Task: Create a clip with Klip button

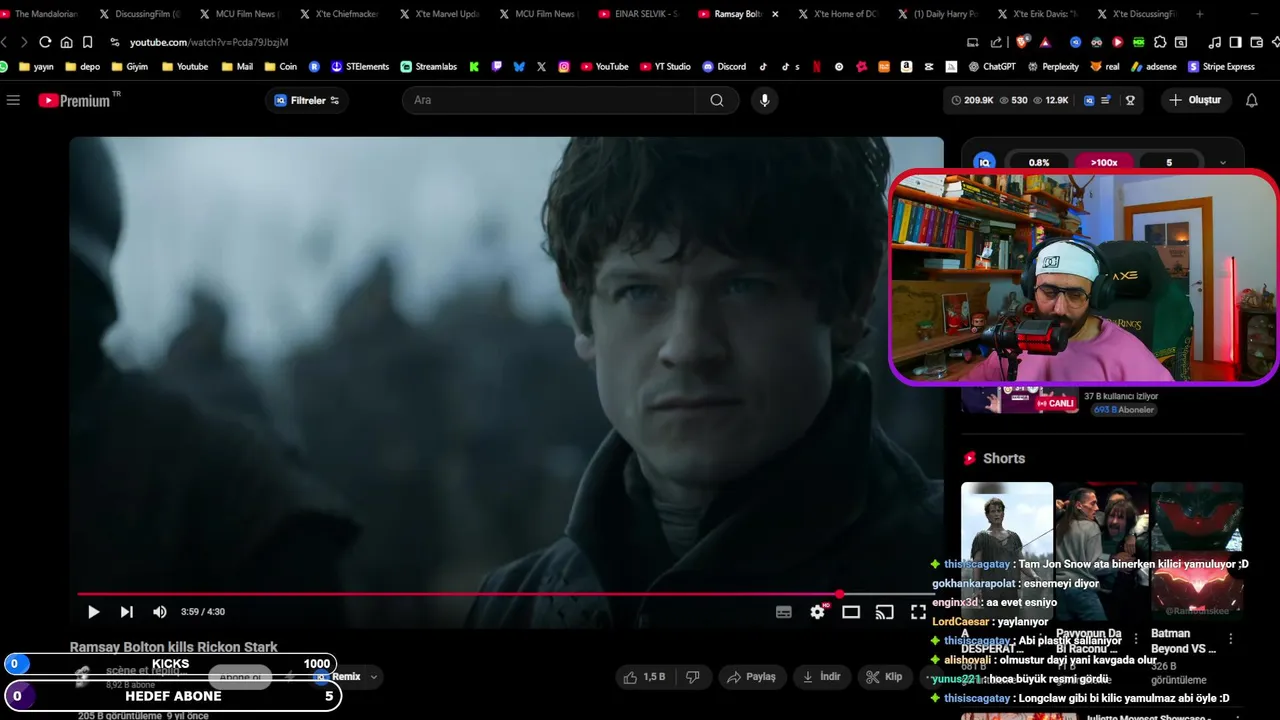Action: click(x=884, y=677)
